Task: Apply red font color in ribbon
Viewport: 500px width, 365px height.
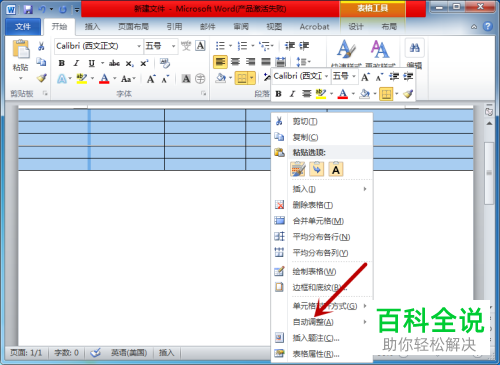Action: pos(104,79)
